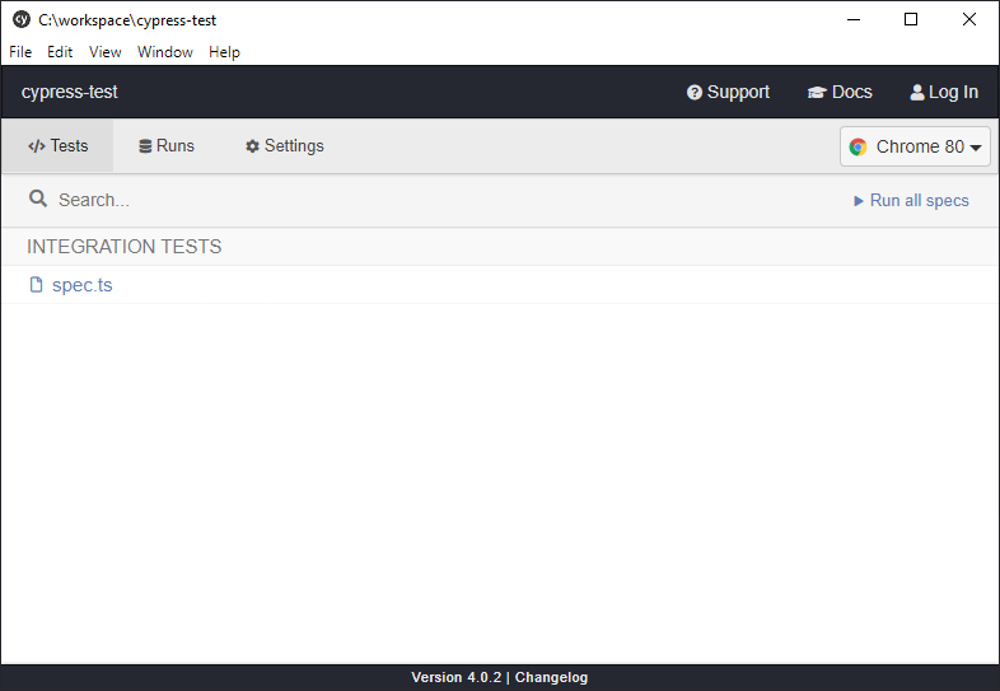Switch to the Settings tab
The width and height of the screenshot is (1000, 691).
284,146
